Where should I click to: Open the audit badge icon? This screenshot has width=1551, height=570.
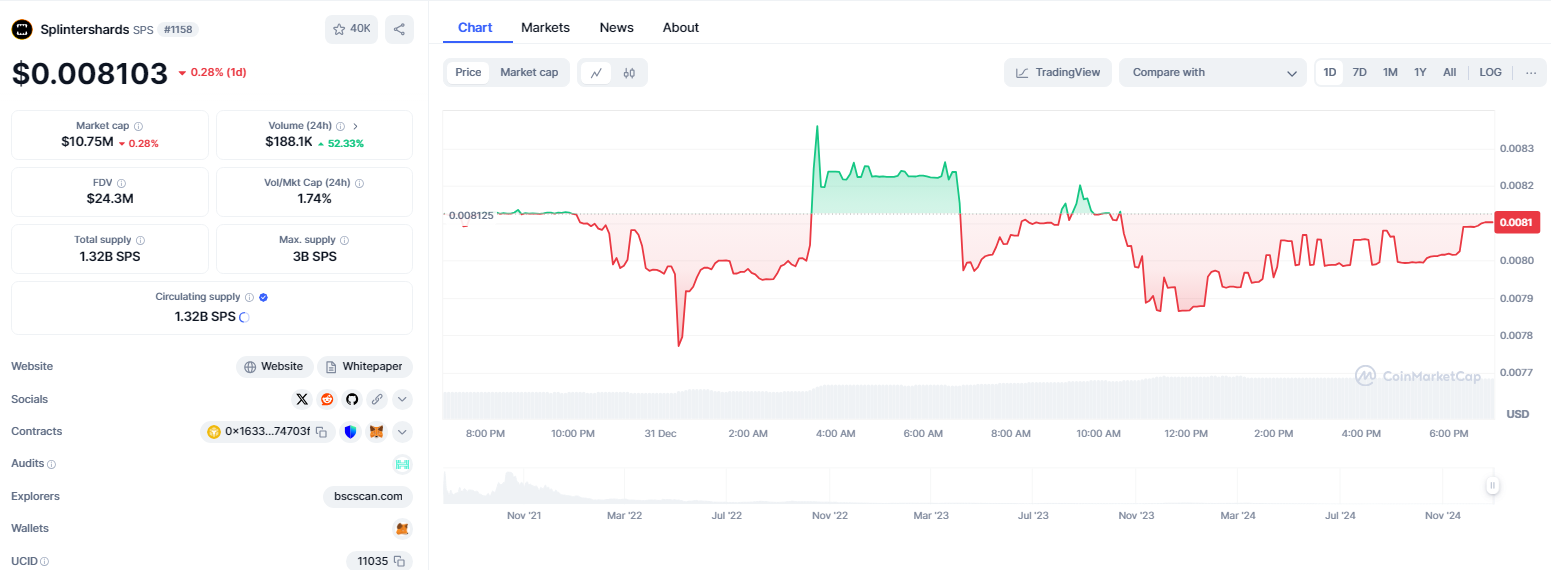(x=402, y=464)
